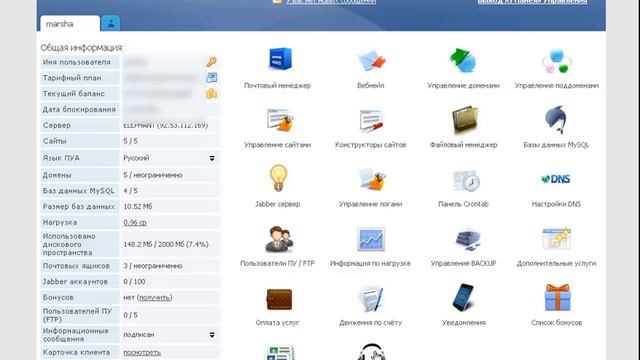Click the Баз данных MySQL value 4 / 5
The image size is (640, 360).
point(130,191)
